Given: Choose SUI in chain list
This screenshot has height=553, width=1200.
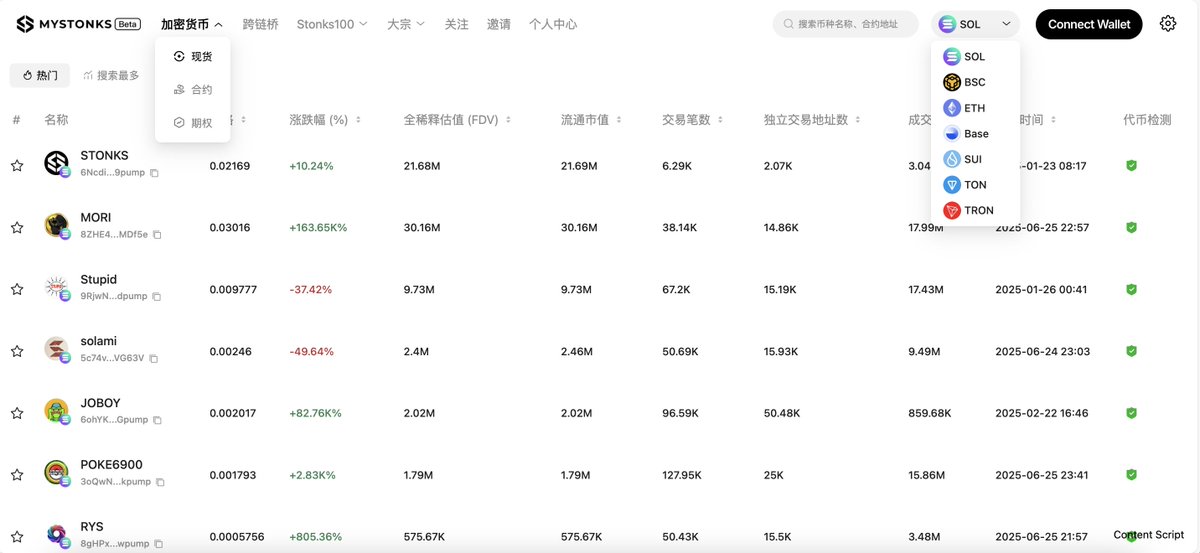Looking at the screenshot, I should 962,159.
